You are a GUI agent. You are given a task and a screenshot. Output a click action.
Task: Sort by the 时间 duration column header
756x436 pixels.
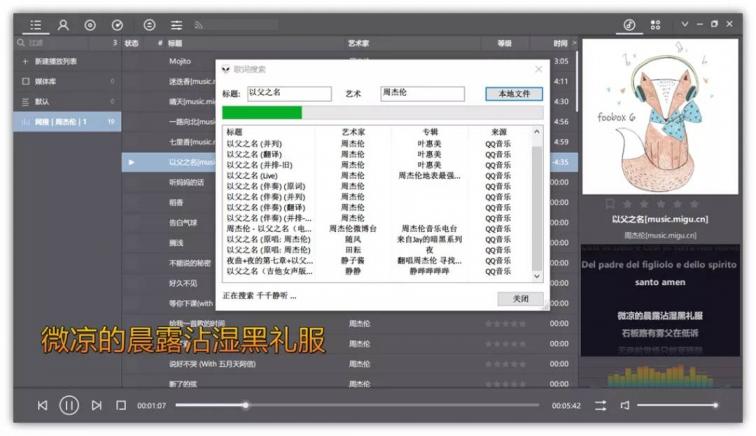pos(560,43)
